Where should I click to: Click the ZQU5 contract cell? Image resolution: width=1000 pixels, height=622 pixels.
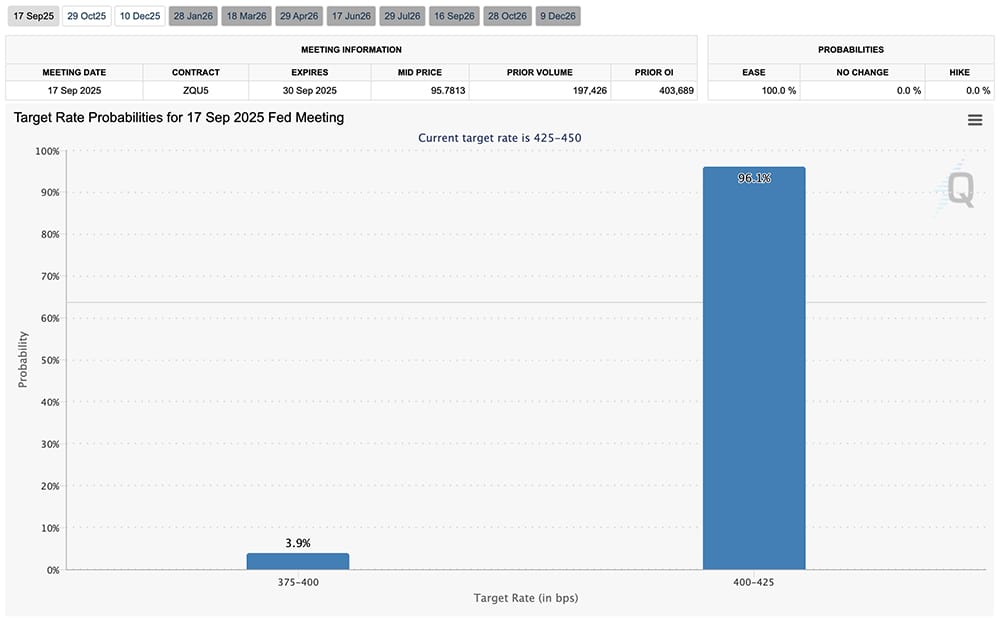(195, 90)
